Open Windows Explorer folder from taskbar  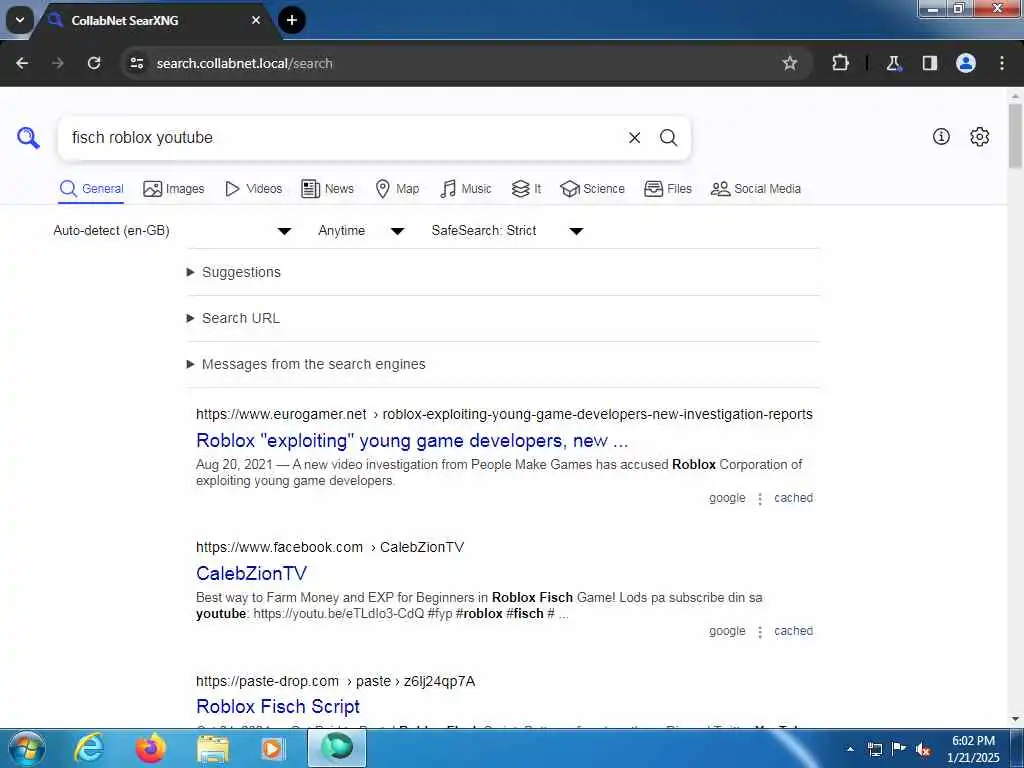tap(212, 748)
